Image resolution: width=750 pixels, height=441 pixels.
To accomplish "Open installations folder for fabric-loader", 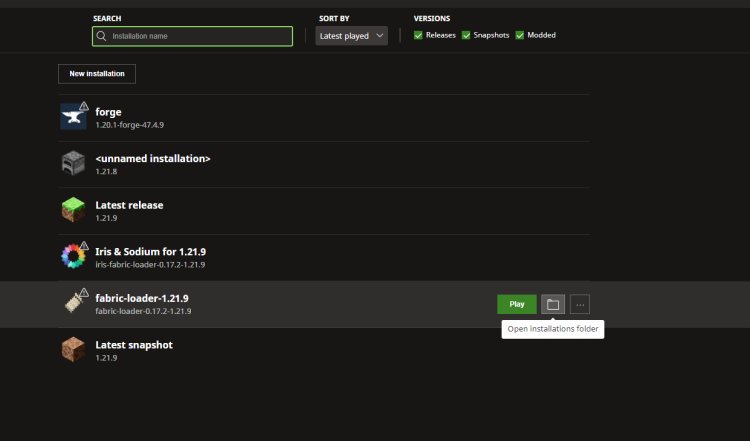I will coord(552,304).
